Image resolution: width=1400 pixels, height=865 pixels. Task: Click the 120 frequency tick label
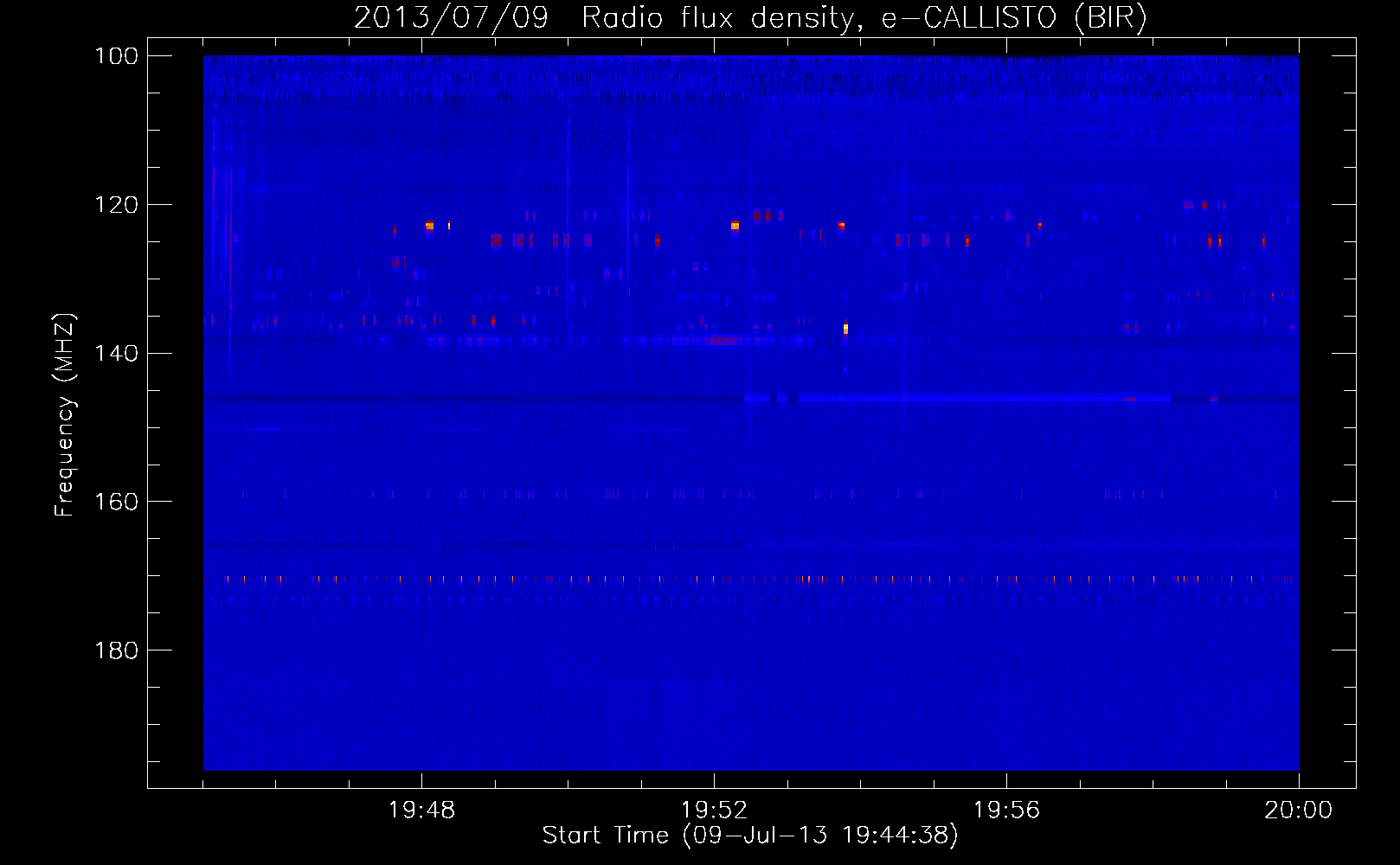(x=117, y=205)
